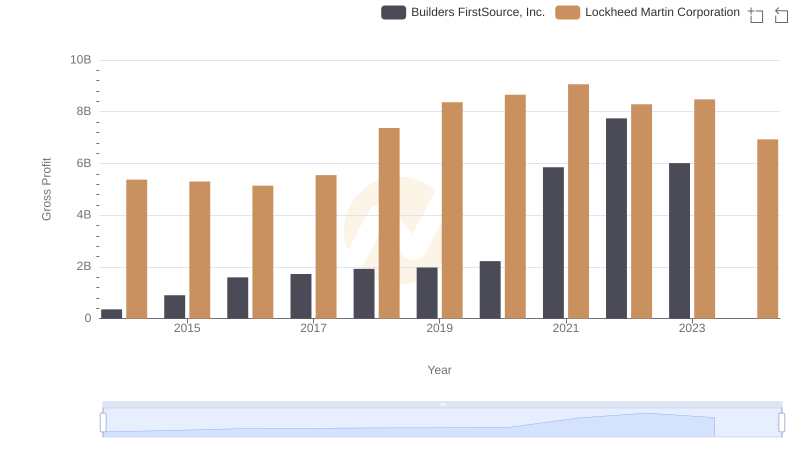The width and height of the screenshot is (800, 461).
Task: Click the Lockheed Martin bar for 2019
Action: point(452,210)
